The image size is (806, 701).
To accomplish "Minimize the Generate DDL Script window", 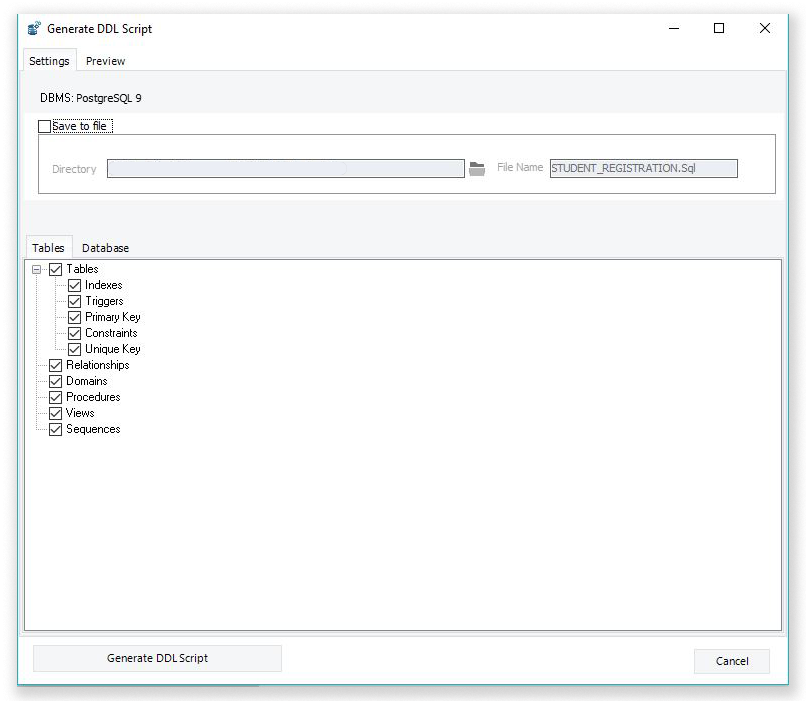I will point(674,29).
